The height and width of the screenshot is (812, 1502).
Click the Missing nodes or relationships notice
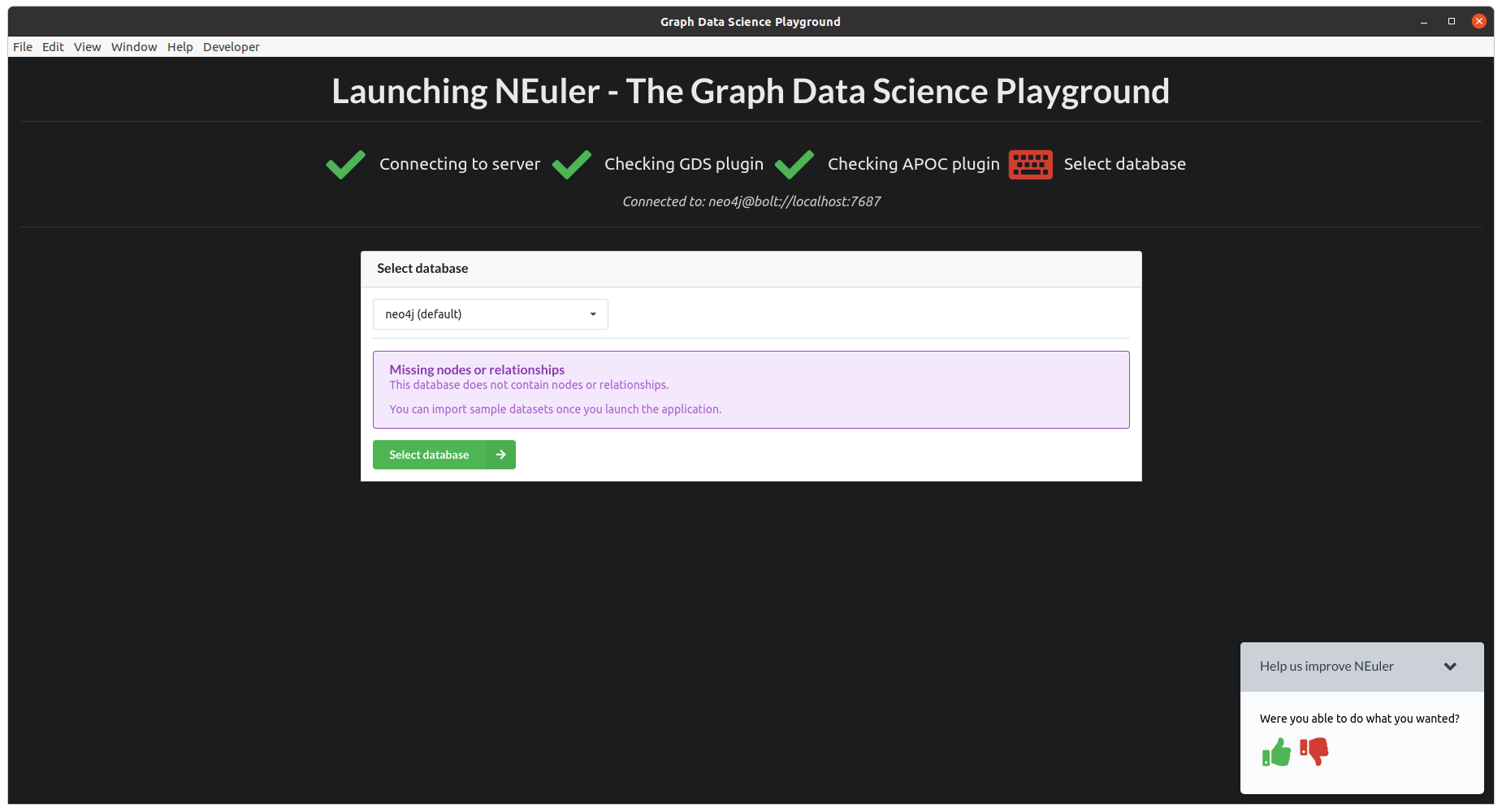[x=751, y=390]
